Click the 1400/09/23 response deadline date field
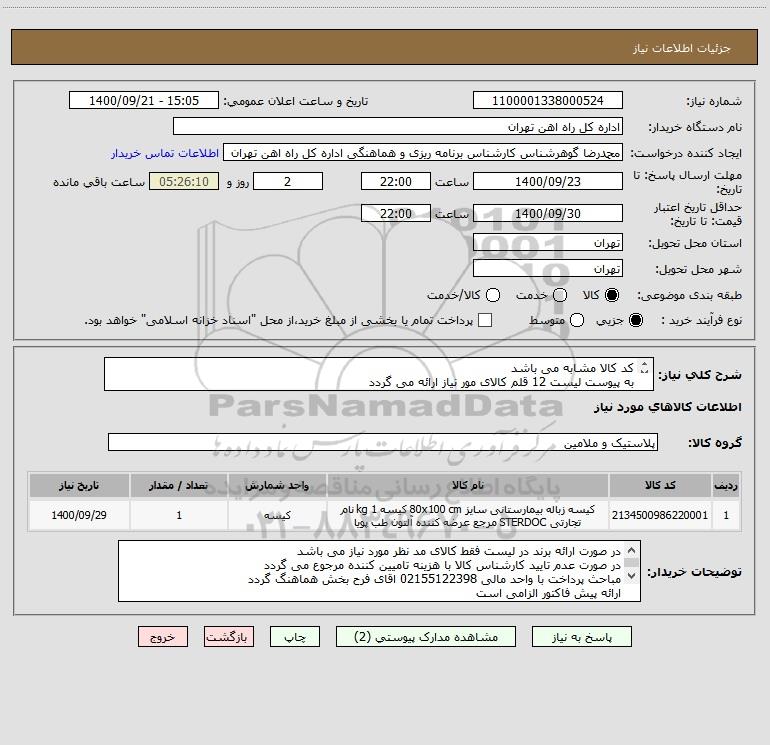 pos(548,181)
